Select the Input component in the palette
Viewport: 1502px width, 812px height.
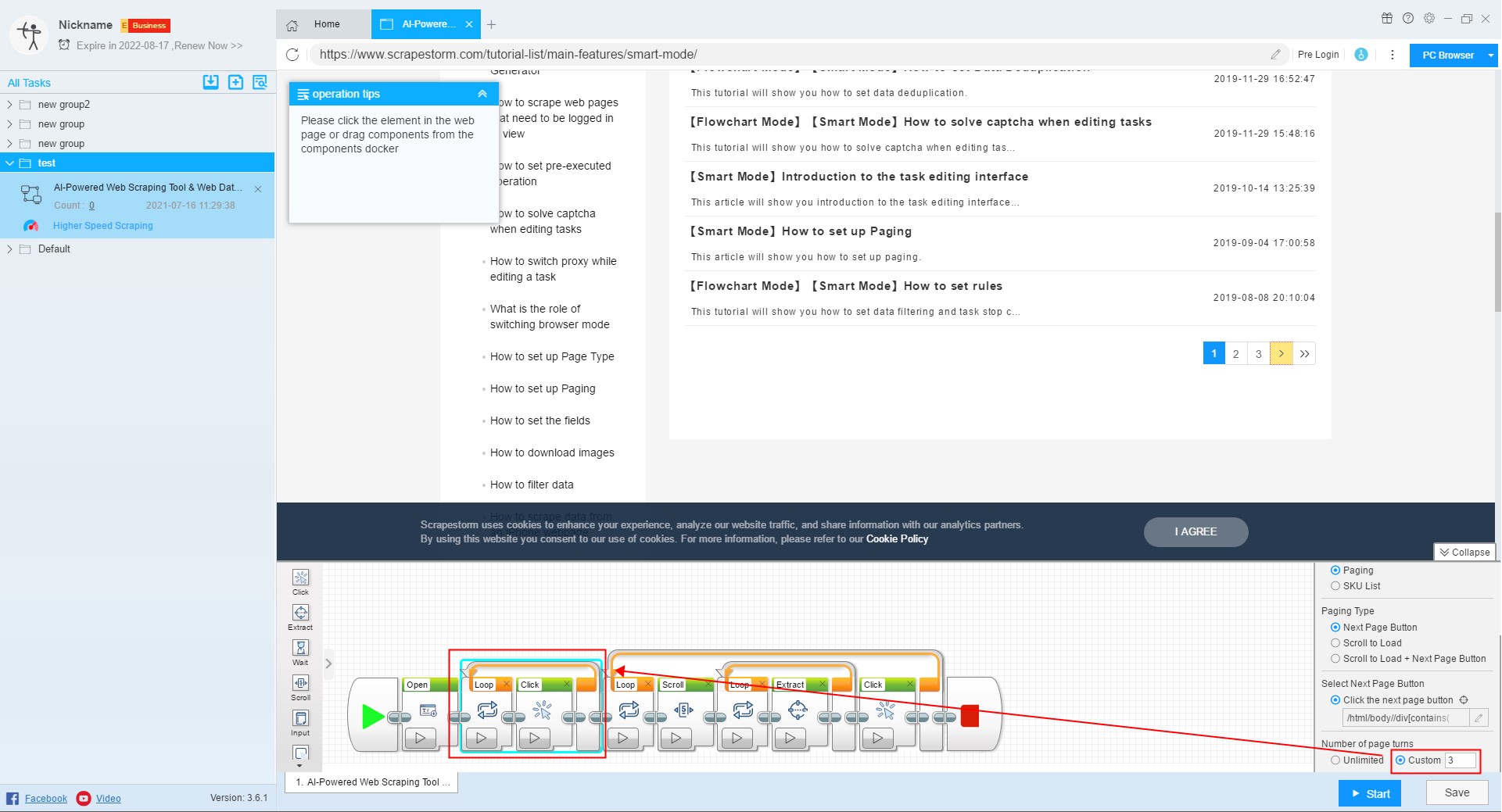click(300, 722)
